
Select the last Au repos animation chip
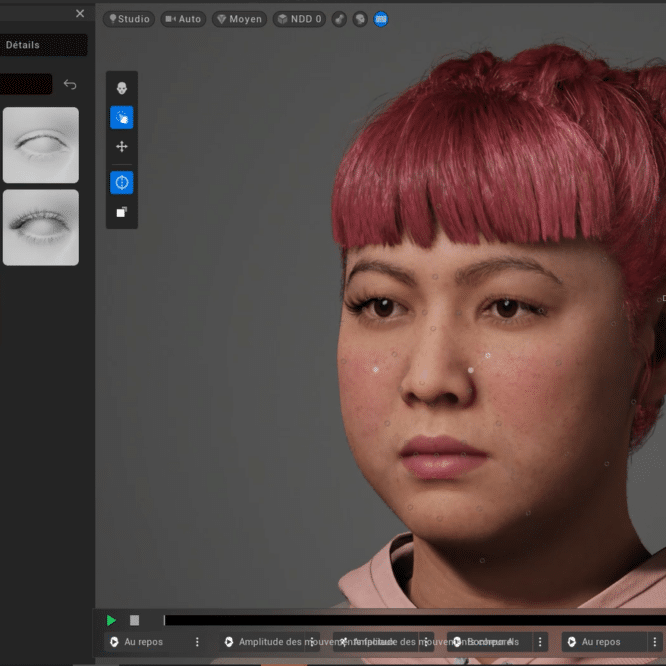pyautogui.click(x=605, y=642)
